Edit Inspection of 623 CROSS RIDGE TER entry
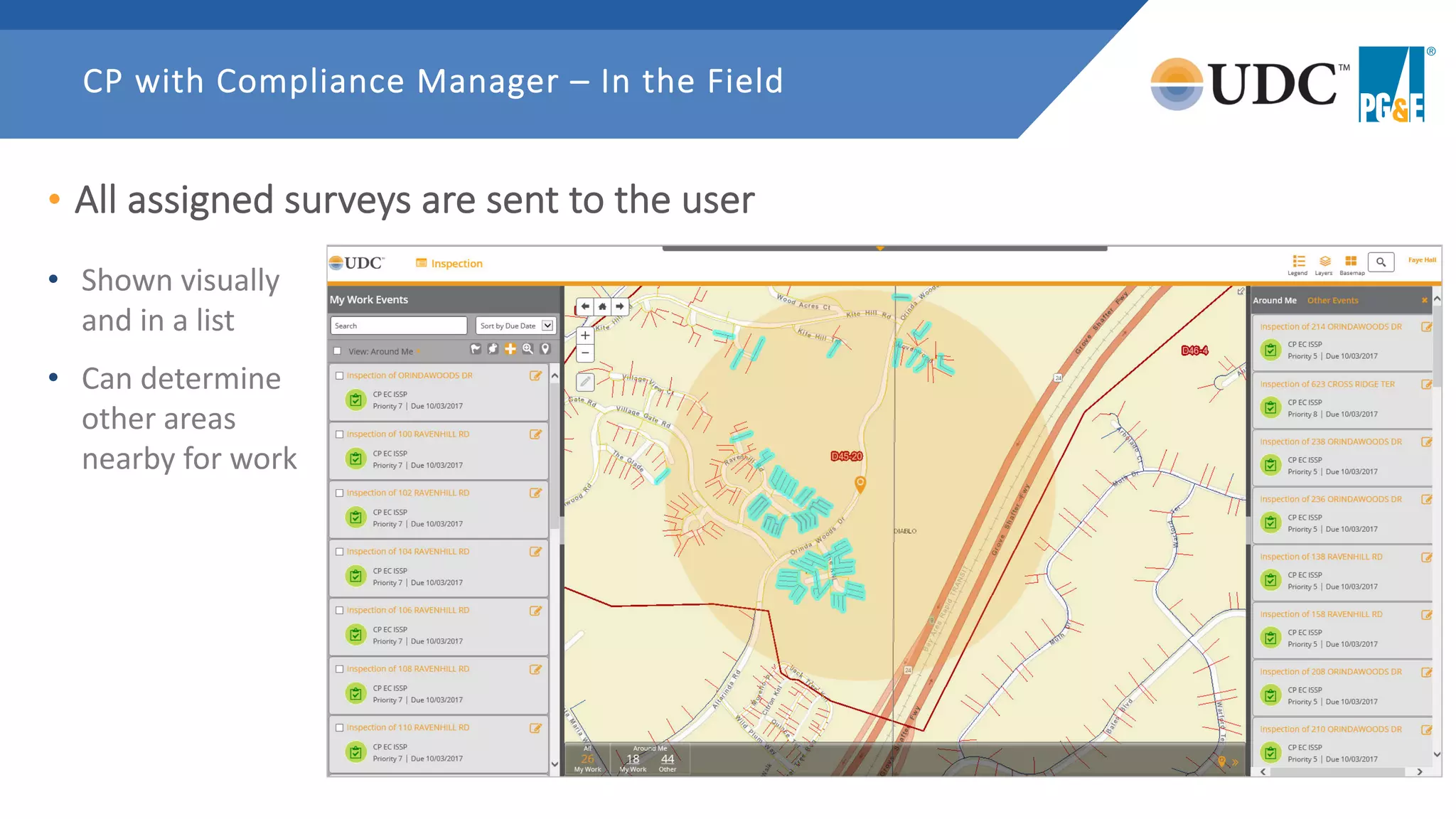Screen dimensions: 1456x819 pyautogui.click(x=1426, y=385)
